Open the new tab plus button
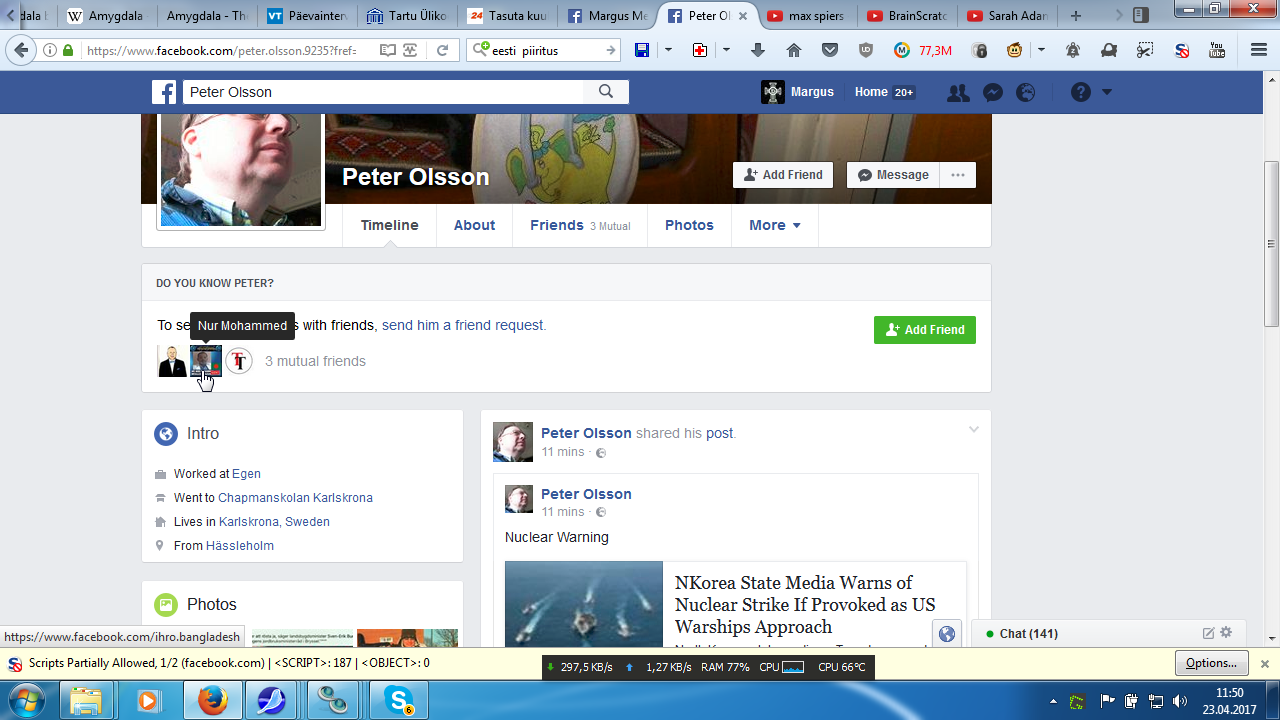Viewport: 1280px width, 720px height. pyautogui.click(x=1076, y=16)
